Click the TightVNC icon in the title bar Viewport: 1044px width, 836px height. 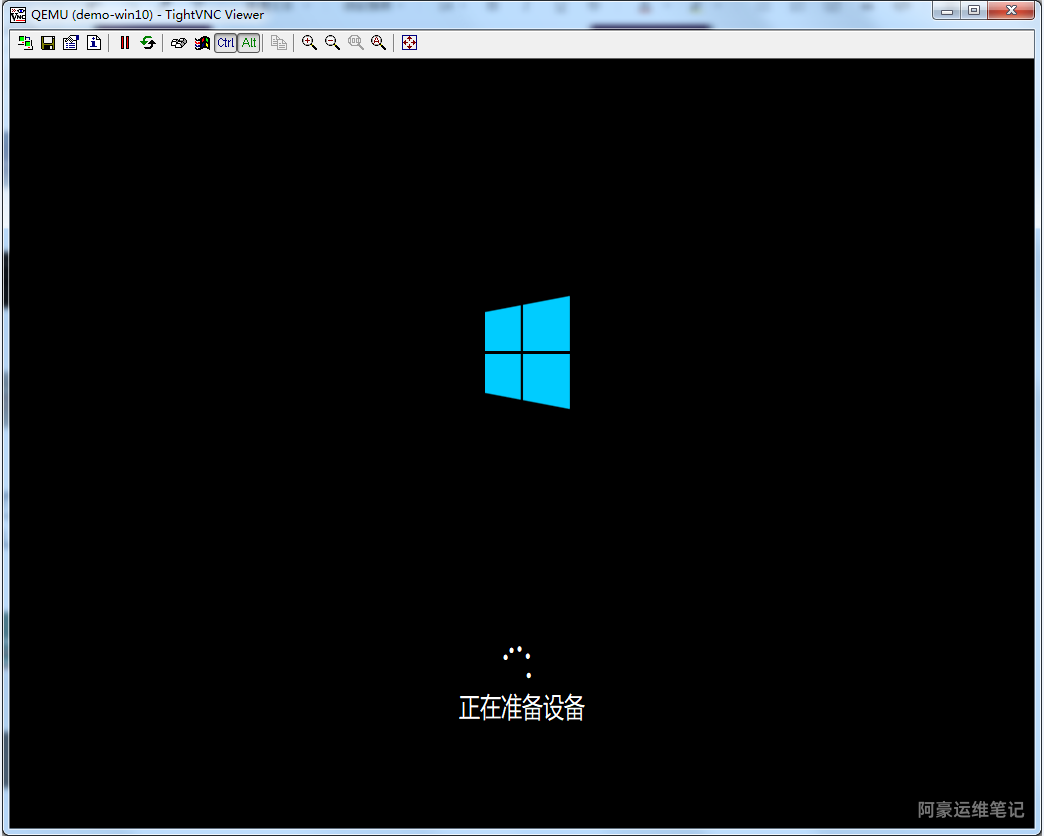click(x=18, y=15)
